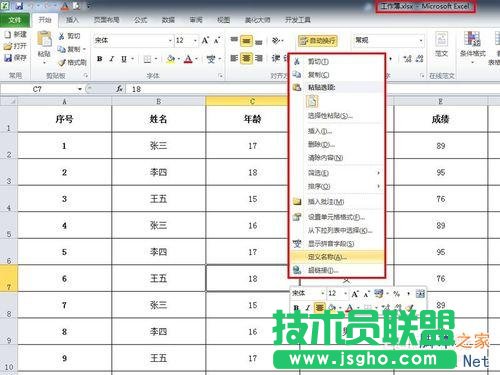Click the ribbon Fill Color paint bucket
The image size is (500, 375).
[x=171, y=59]
